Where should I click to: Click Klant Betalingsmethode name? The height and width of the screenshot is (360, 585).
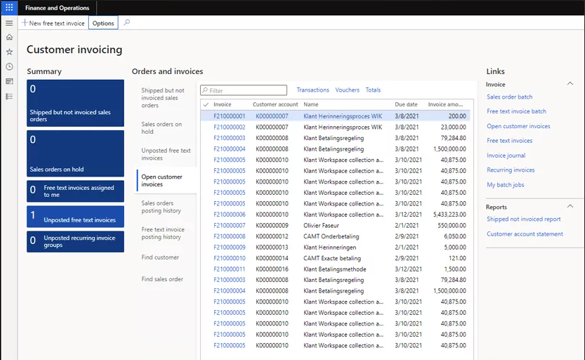coord(335,269)
